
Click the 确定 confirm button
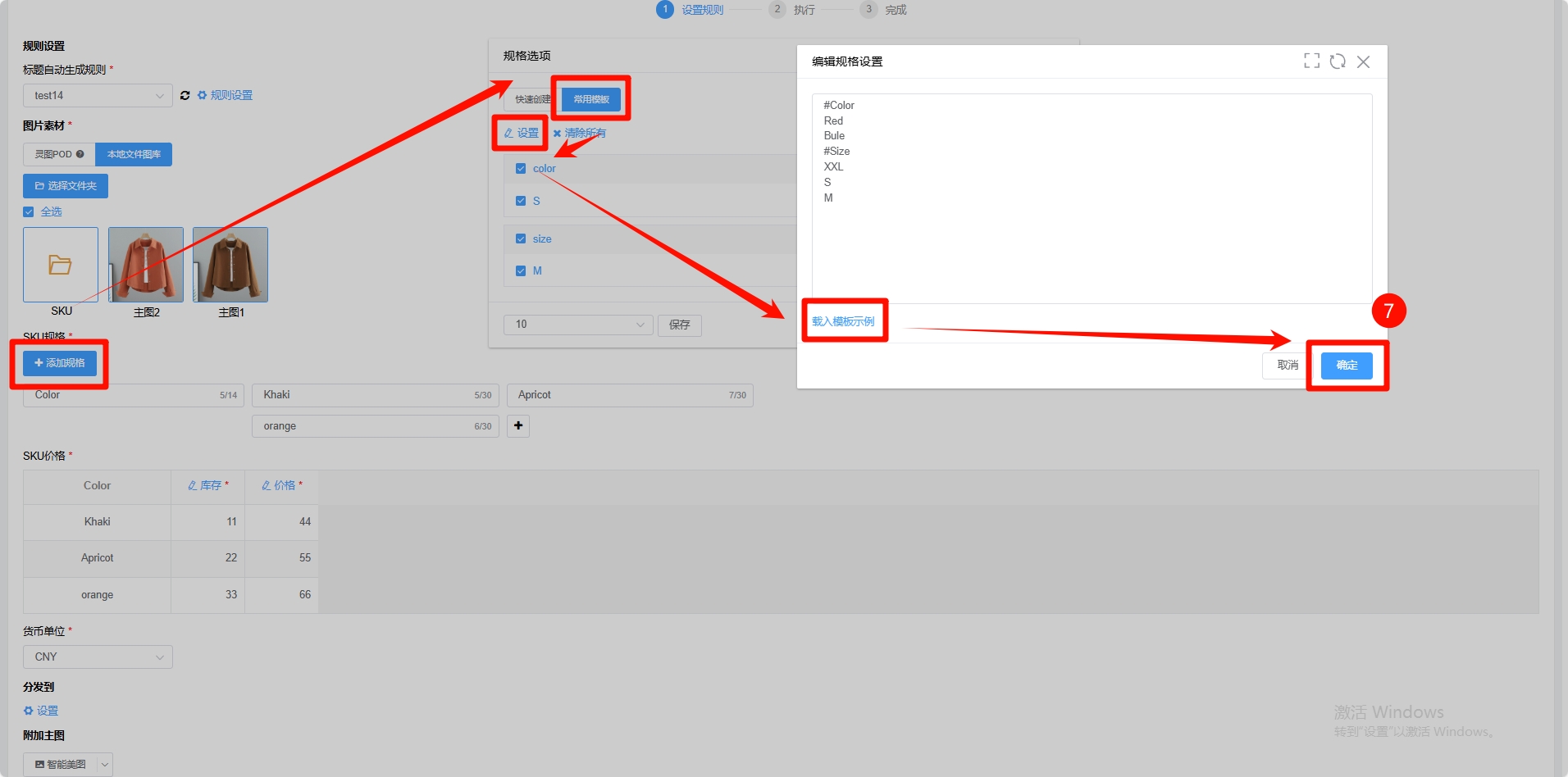tap(1347, 366)
